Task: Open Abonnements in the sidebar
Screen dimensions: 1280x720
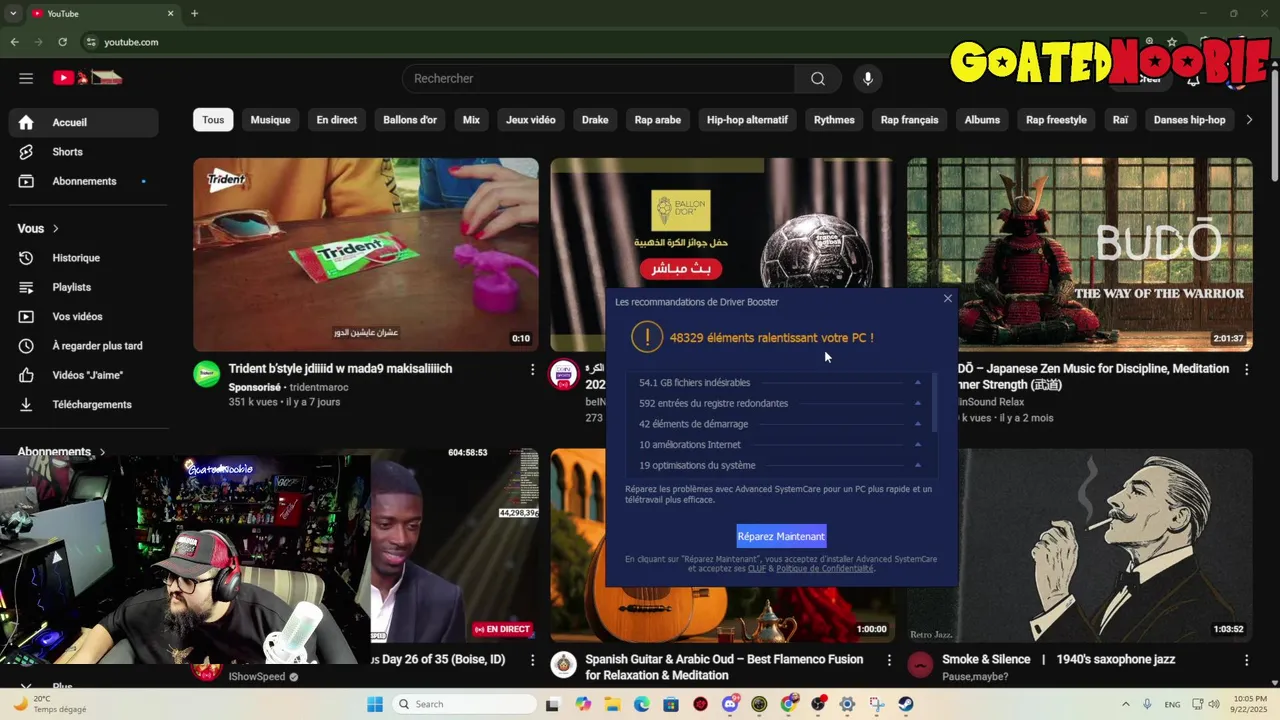Action: (x=84, y=181)
